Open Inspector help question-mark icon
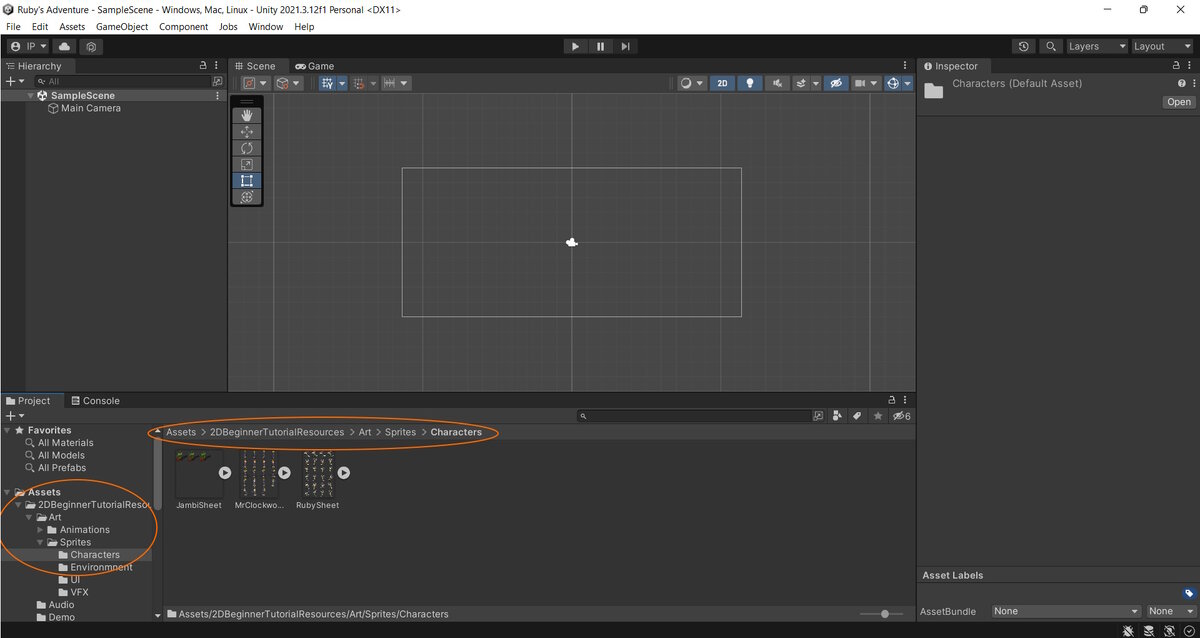 pos(1181,83)
